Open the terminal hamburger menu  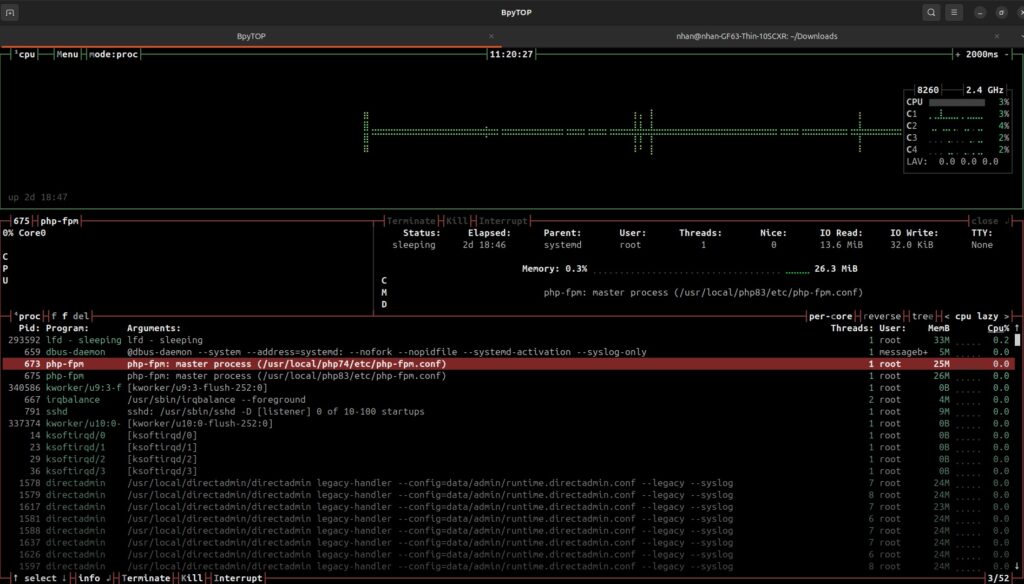pyautogui.click(x=955, y=12)
